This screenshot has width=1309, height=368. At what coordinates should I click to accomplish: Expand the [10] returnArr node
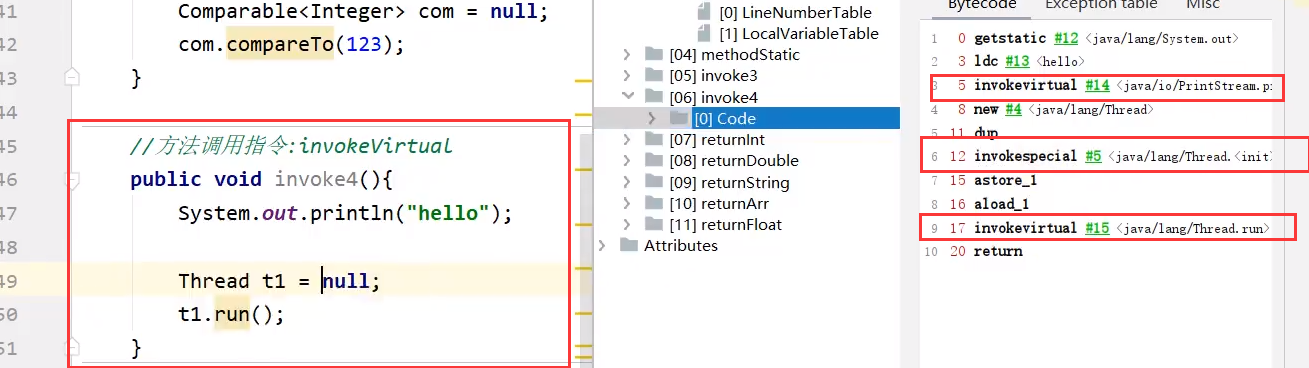point(627,204)
